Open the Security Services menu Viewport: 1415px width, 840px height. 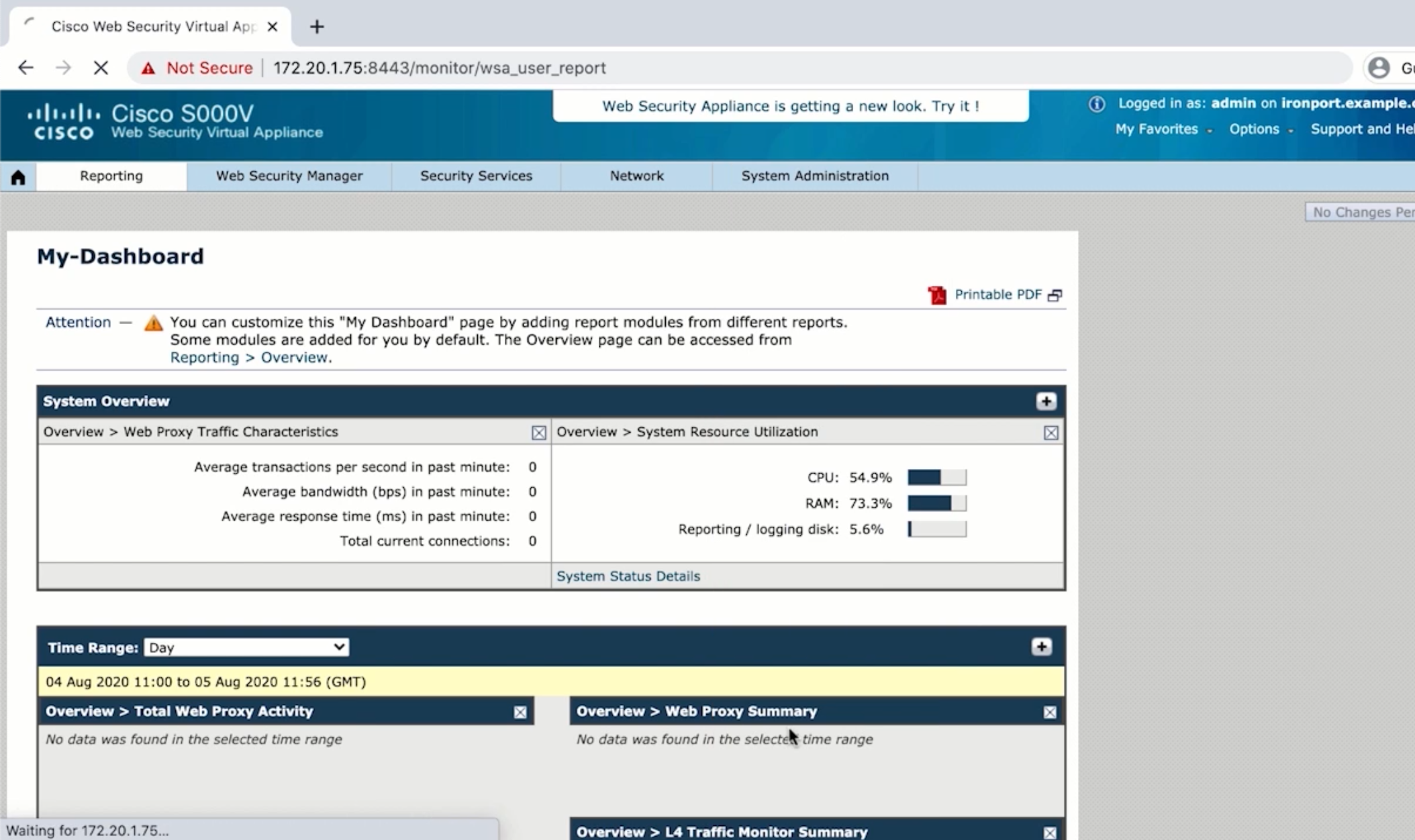476,176
